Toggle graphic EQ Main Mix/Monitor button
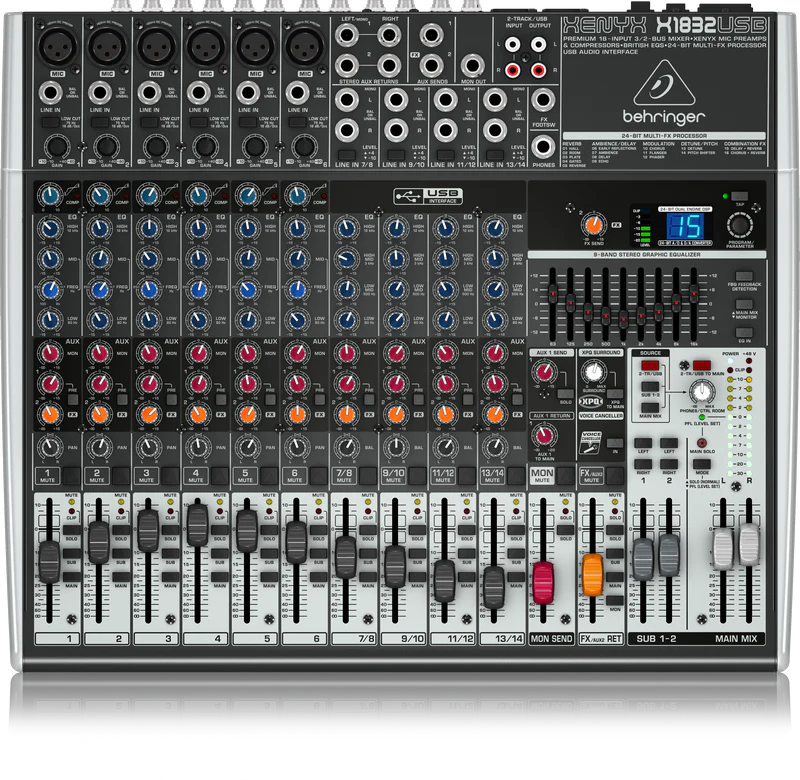Image resolution: width=800 pixels, height=780 pixels. (x=744, y=305)
